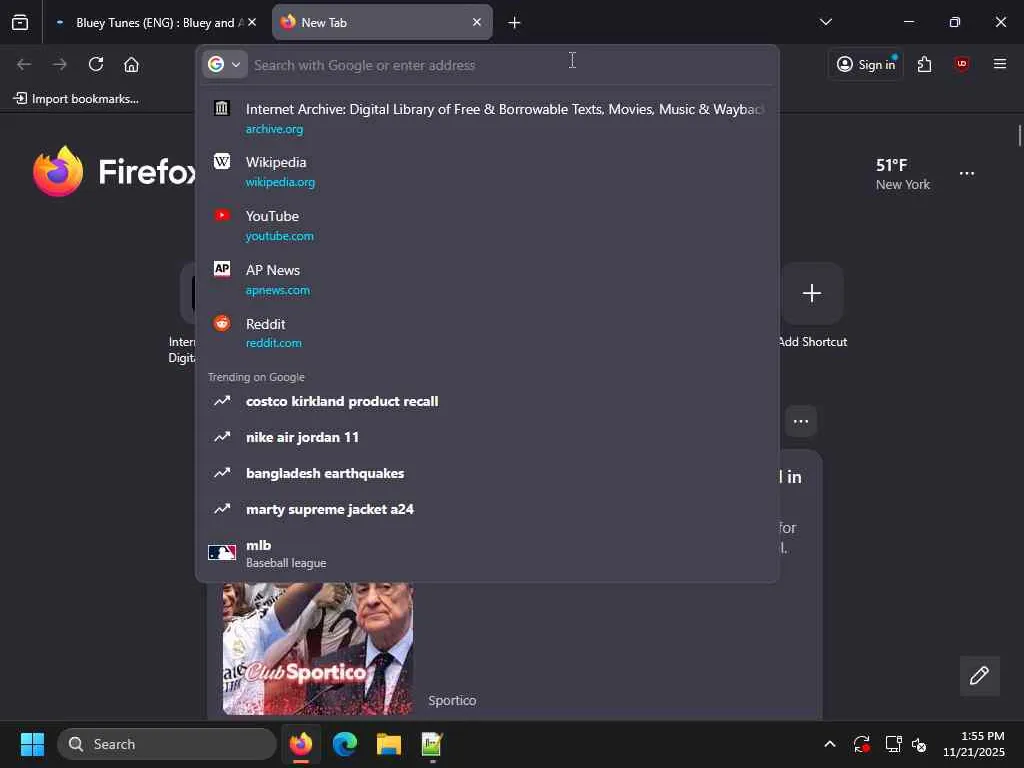The width and height of the screenshot is (1024, 768).
Task: Open the Firefox application hamburger menu
Action: pyautogui.click(x=999, y=64)
